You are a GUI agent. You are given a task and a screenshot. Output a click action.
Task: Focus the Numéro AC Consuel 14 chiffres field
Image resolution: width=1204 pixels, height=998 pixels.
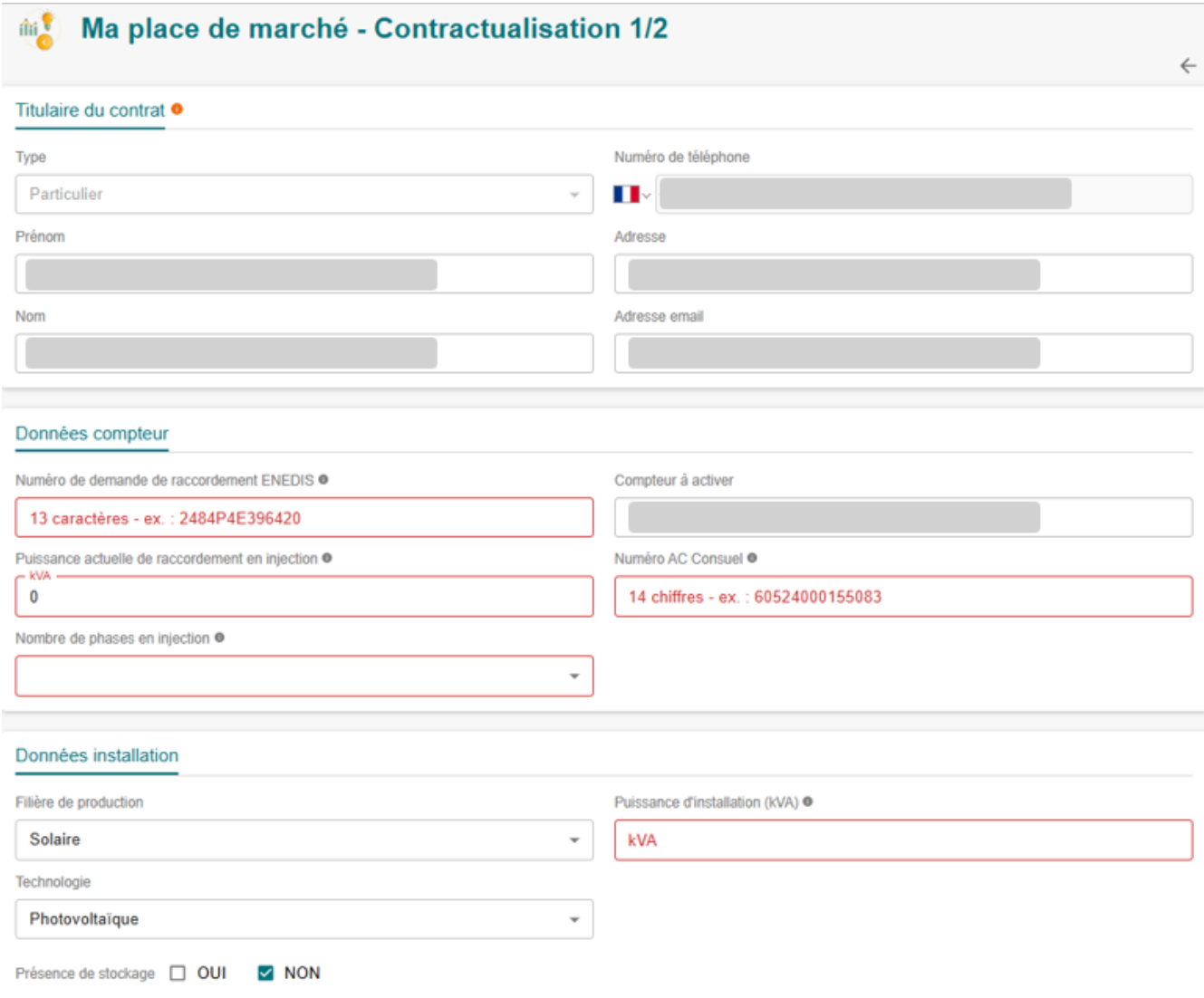tap(902, 597)
